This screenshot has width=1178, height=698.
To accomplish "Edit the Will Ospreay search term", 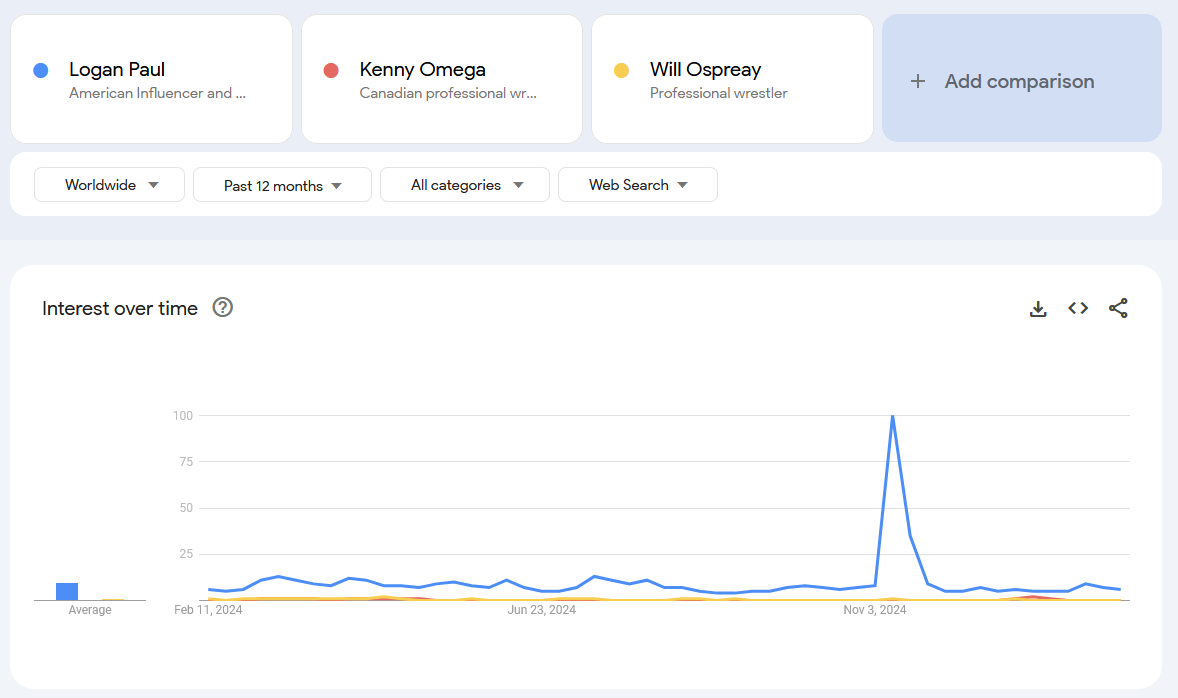I will tap(732, 79).
